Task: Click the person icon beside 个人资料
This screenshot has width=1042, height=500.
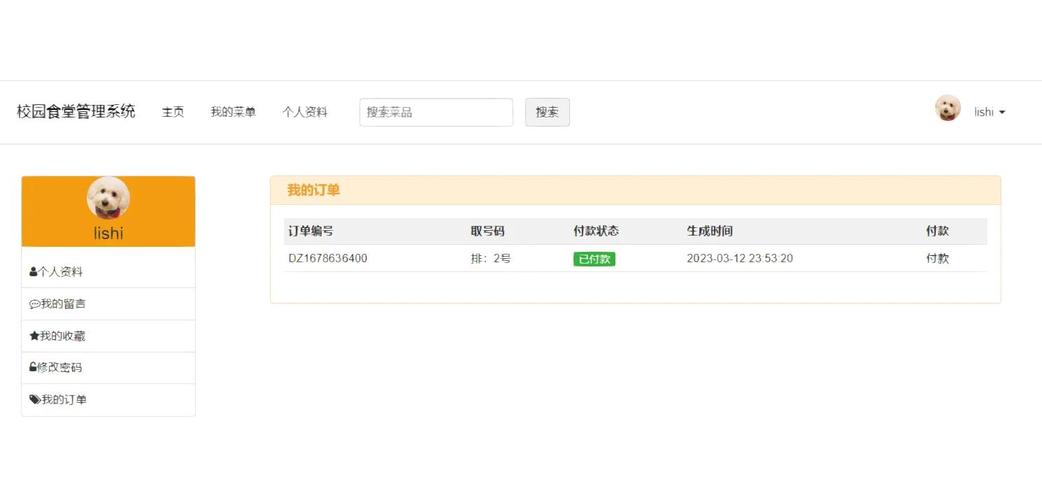Action: (x=33, y=272)
